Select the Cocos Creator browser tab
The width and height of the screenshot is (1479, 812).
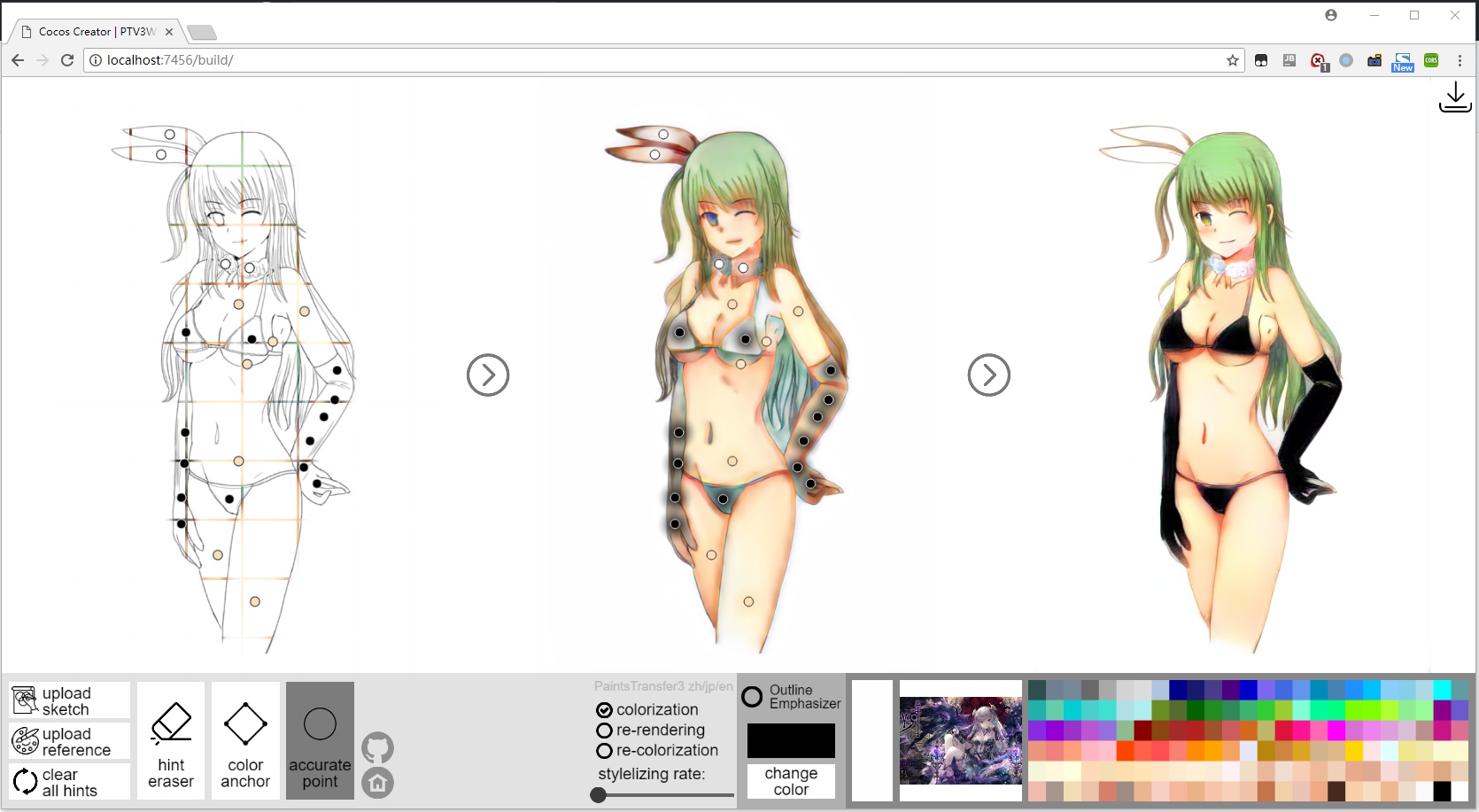[97, 31]
